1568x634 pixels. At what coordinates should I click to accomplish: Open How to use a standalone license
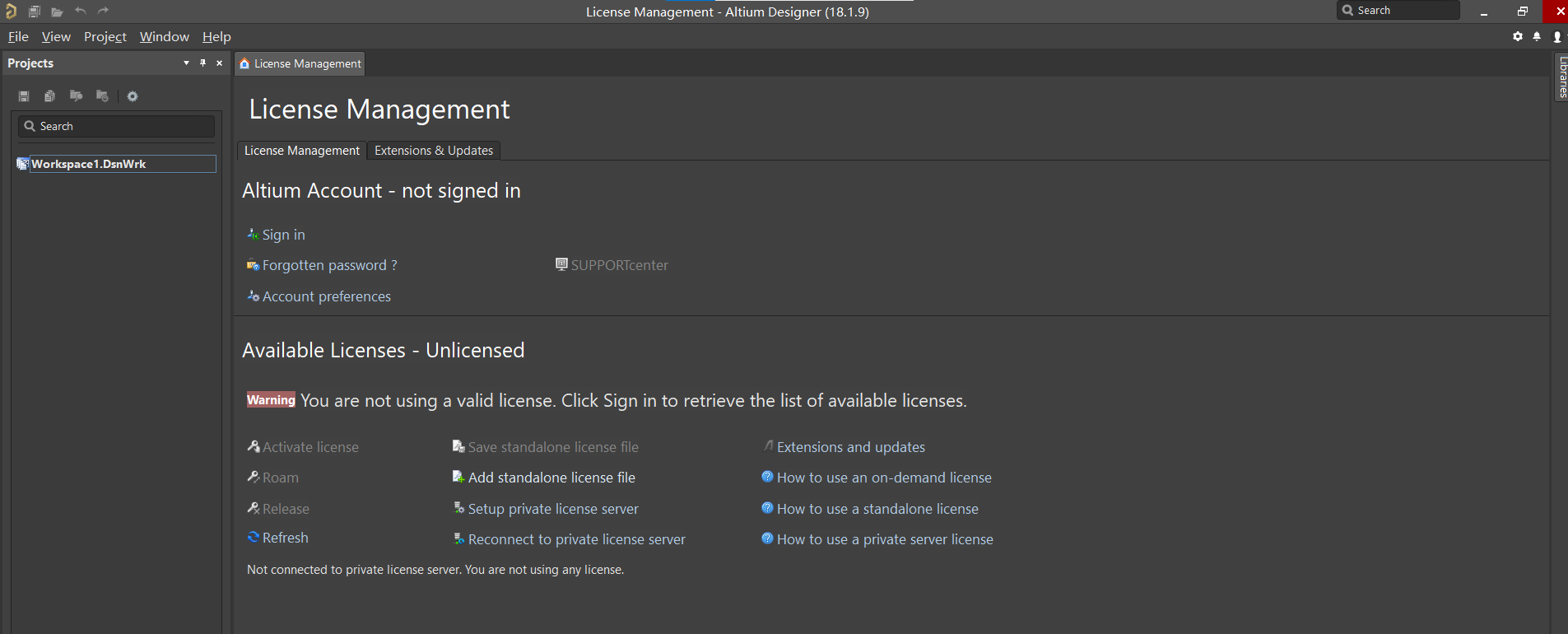(x=877, y=509)
